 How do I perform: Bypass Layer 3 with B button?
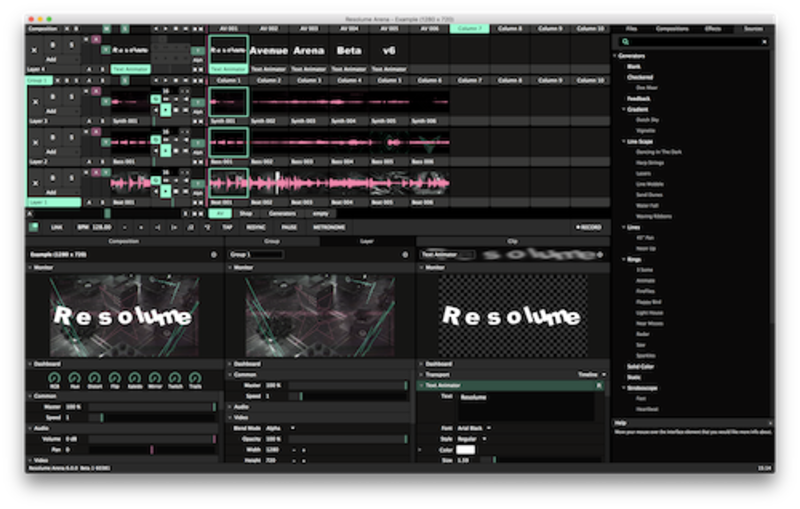tap(53, 95)
